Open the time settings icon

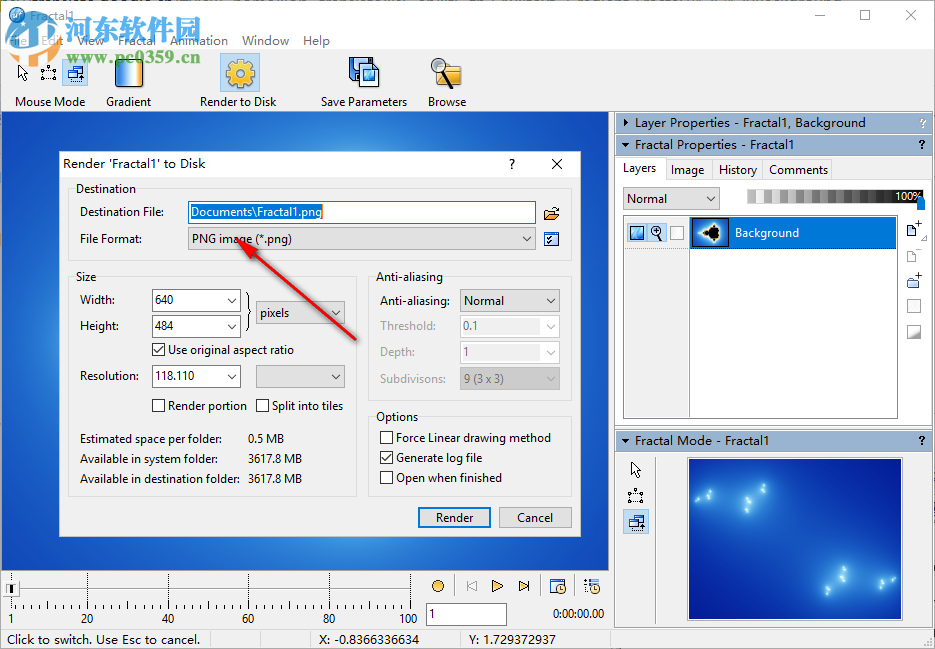[x=558, y=586]
